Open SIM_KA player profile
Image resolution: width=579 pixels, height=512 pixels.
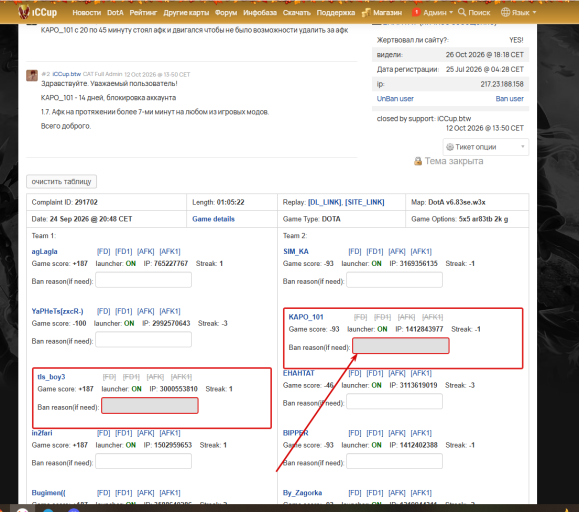[296, 251]
